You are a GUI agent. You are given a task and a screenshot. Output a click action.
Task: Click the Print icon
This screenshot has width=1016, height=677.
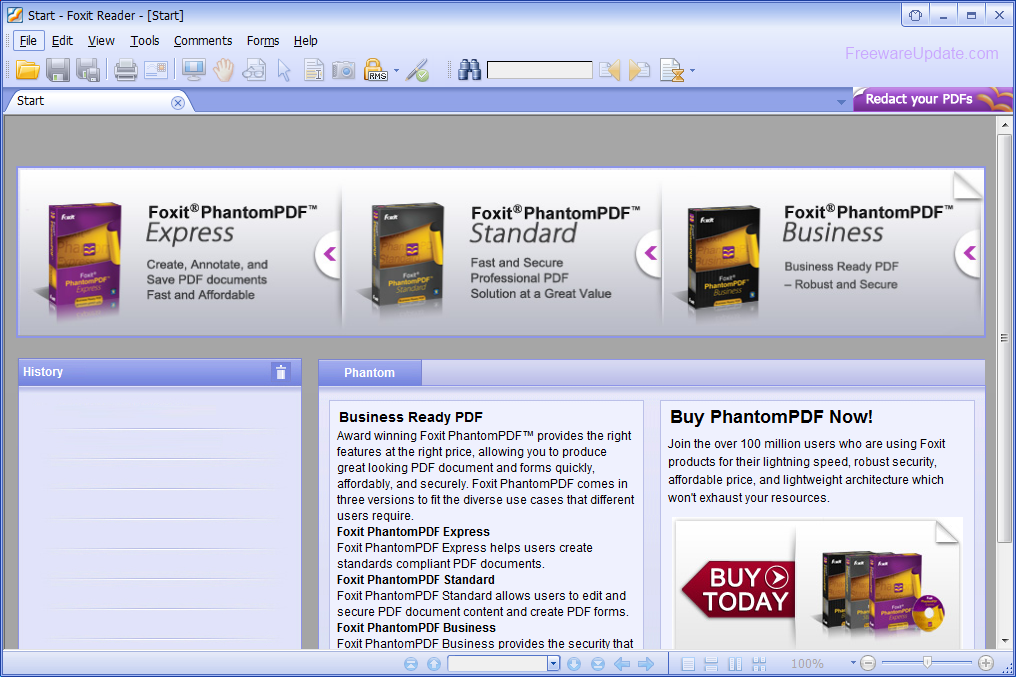(126, 69)
